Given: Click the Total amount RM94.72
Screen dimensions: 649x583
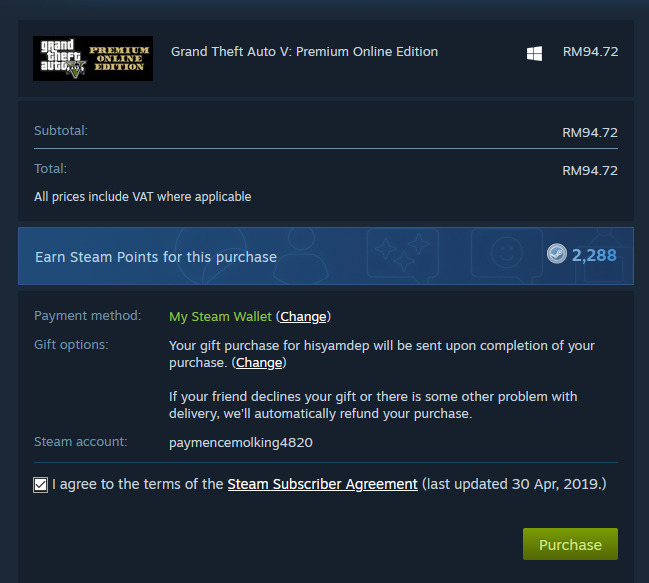Looking at the screenshot, I should point(590,170).
